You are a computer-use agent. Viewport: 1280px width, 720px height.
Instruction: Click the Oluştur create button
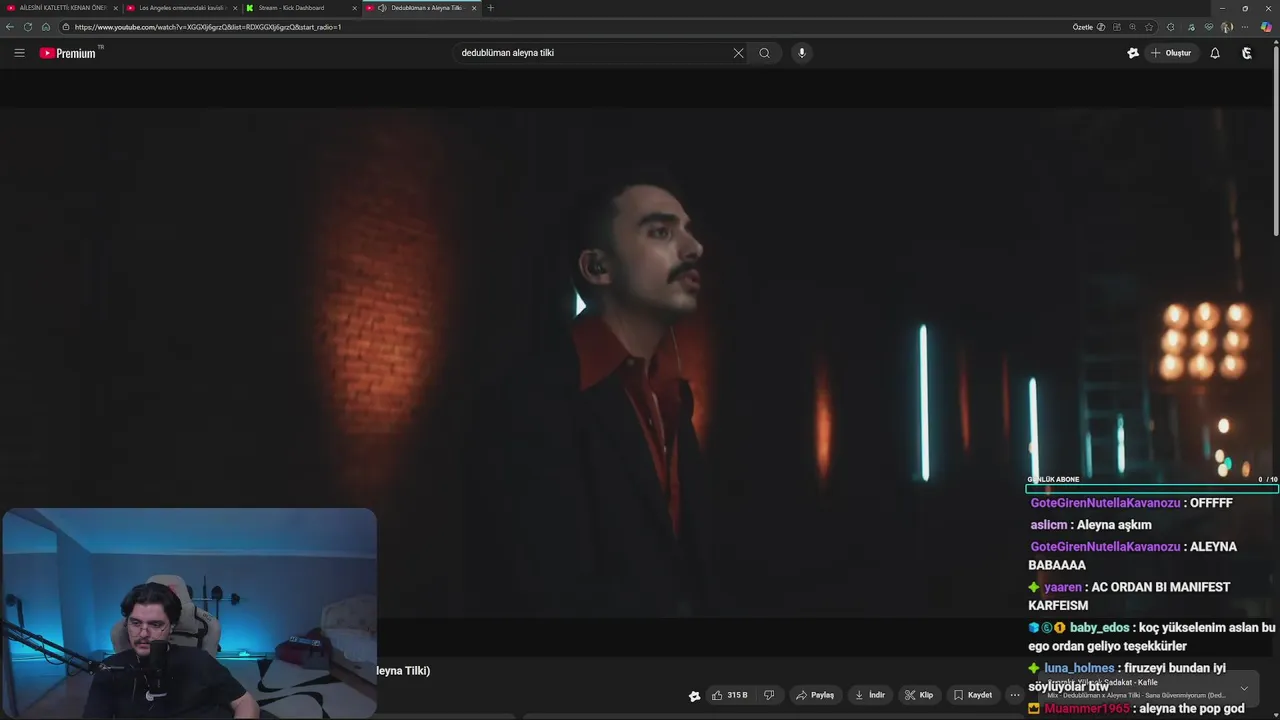coord(1172,53)
